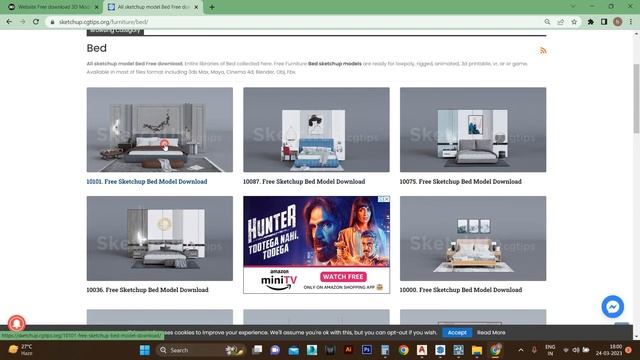Open 'Read More' cookie policy link
The image size is (640, 360).
click(x=491, y=333)
